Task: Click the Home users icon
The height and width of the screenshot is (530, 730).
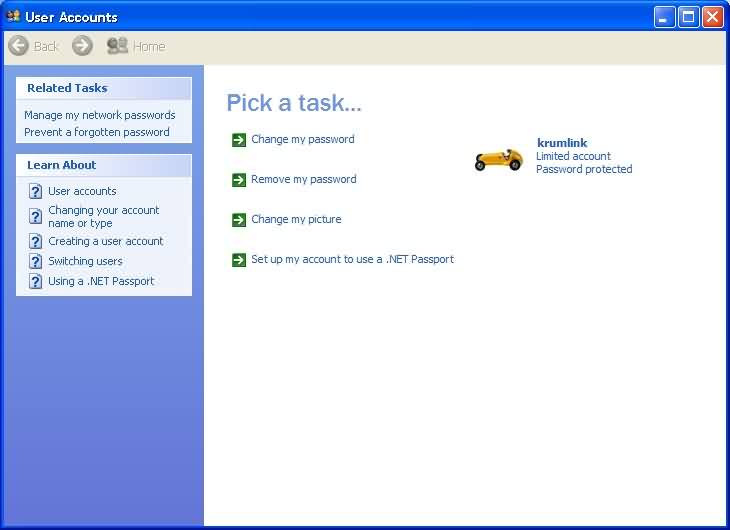Action: pyautogui.click(x=117, y=46)
